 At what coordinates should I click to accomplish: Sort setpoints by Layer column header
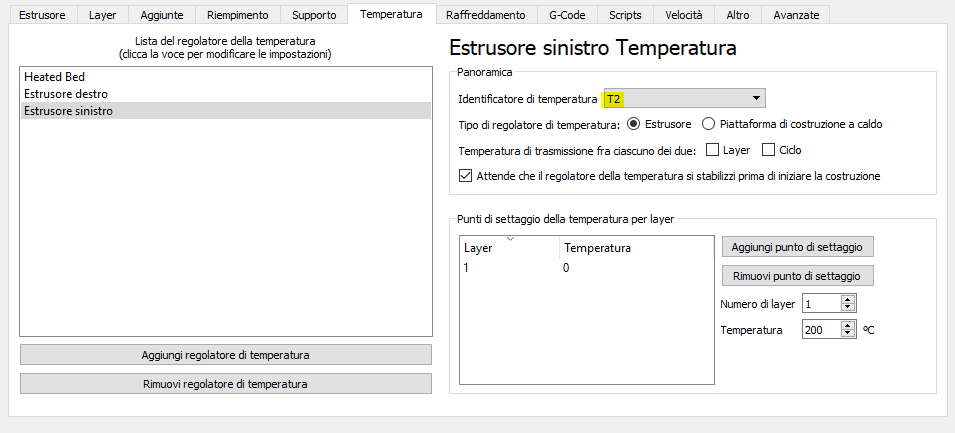click(509, 247)
